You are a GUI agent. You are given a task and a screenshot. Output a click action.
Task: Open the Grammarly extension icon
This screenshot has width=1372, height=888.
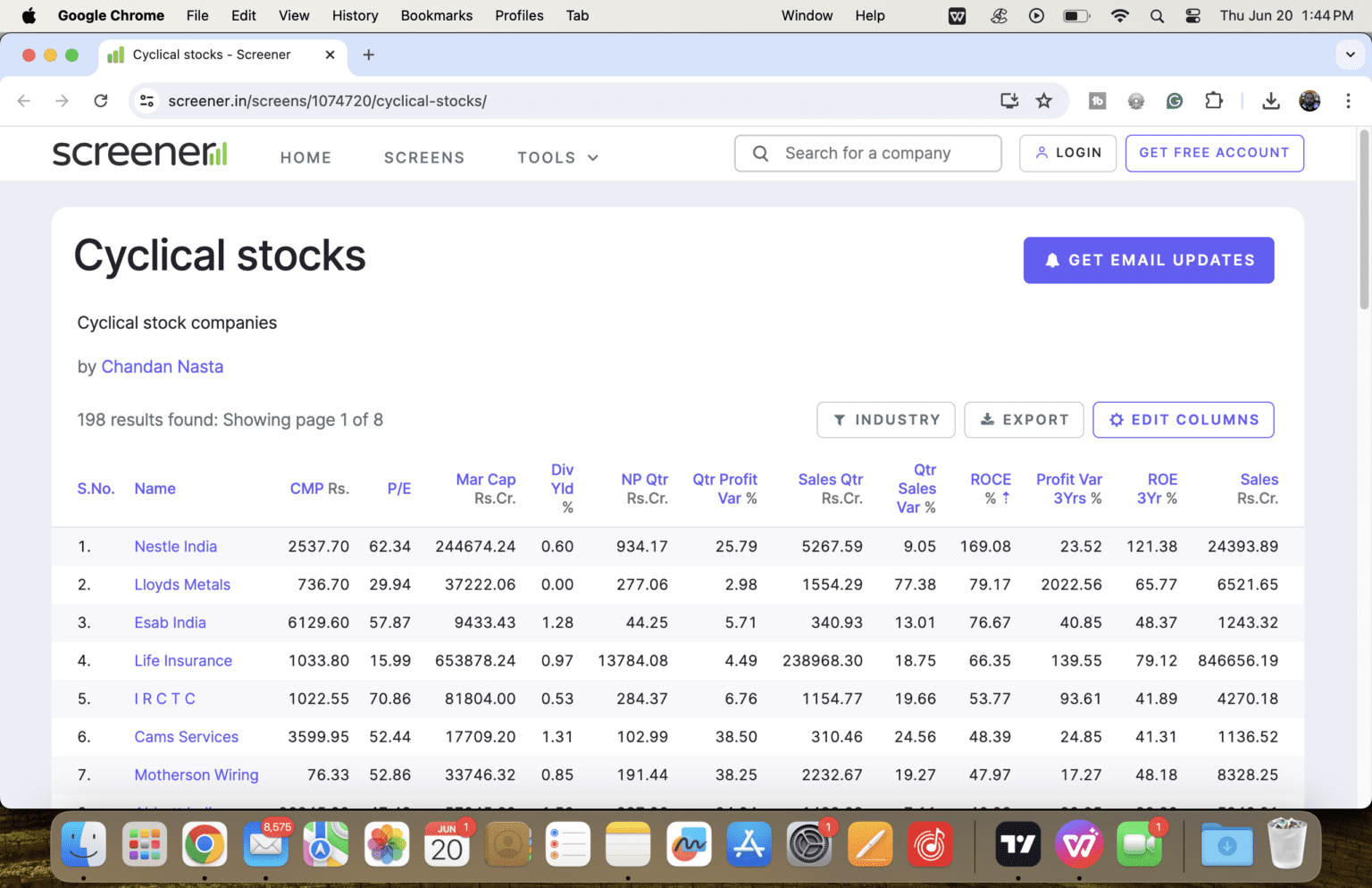point(1174,100)
